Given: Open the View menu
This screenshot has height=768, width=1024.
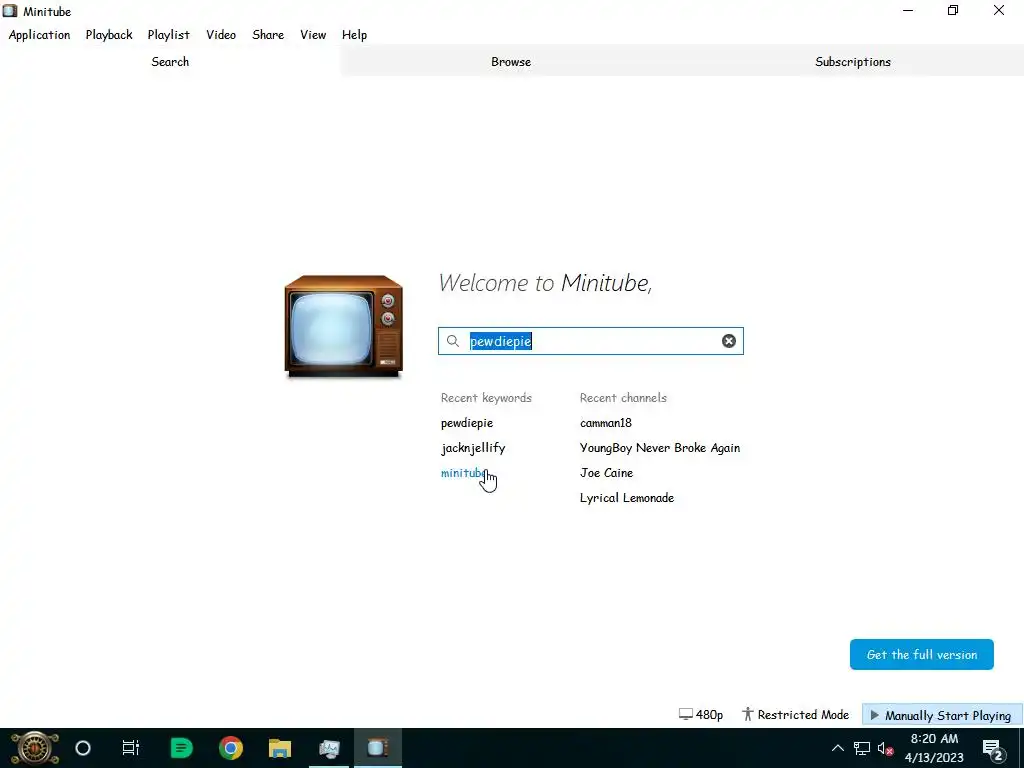Looking at the screenshot, I should 313,35.
